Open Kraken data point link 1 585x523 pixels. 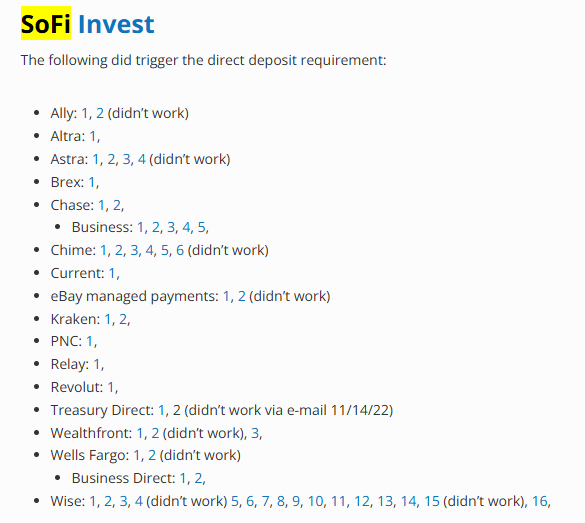pos(108,319)
